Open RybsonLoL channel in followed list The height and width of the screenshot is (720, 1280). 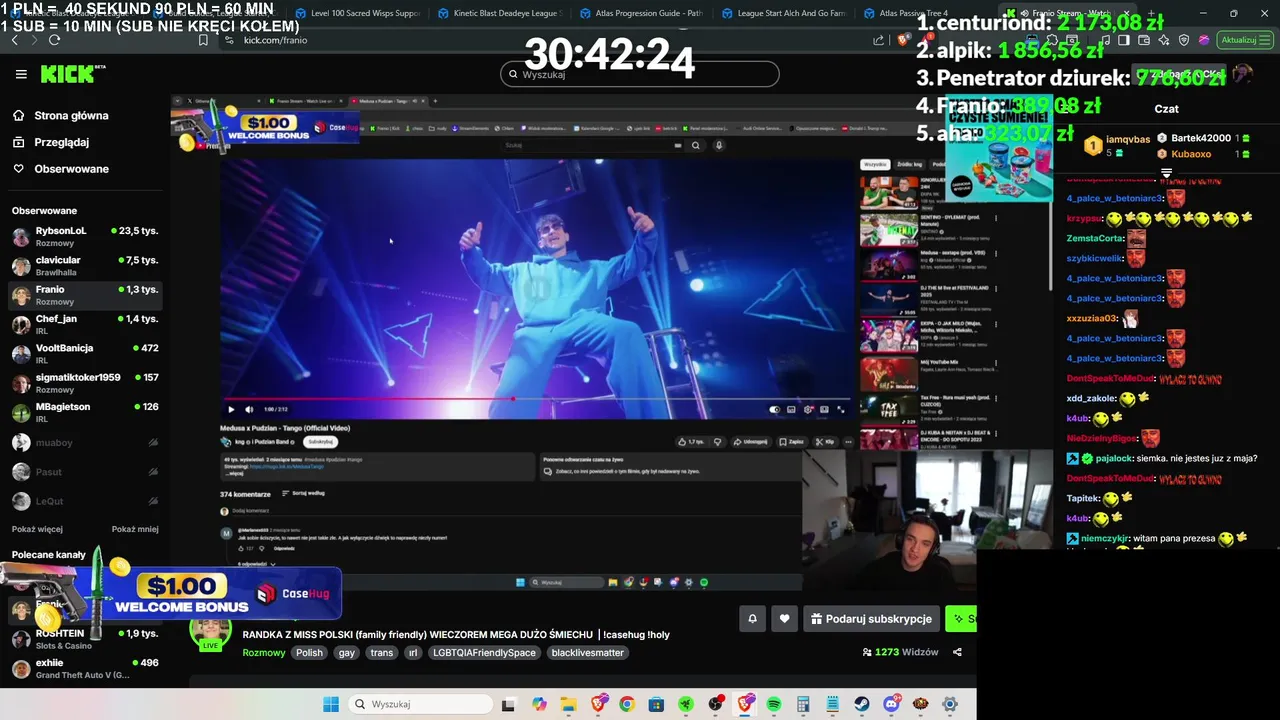pos(84,237)
